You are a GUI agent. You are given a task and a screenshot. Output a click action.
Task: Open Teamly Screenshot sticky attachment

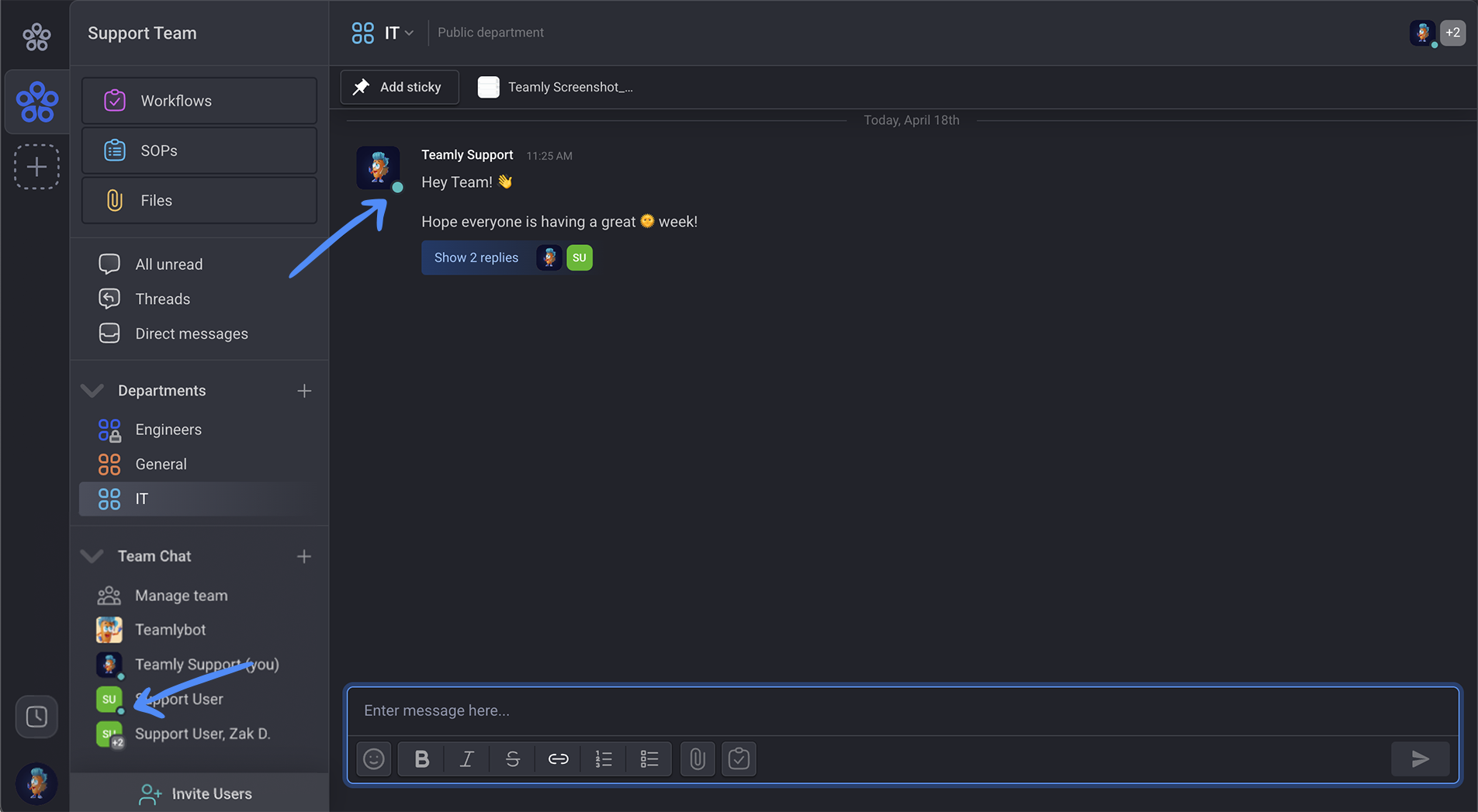556,87
